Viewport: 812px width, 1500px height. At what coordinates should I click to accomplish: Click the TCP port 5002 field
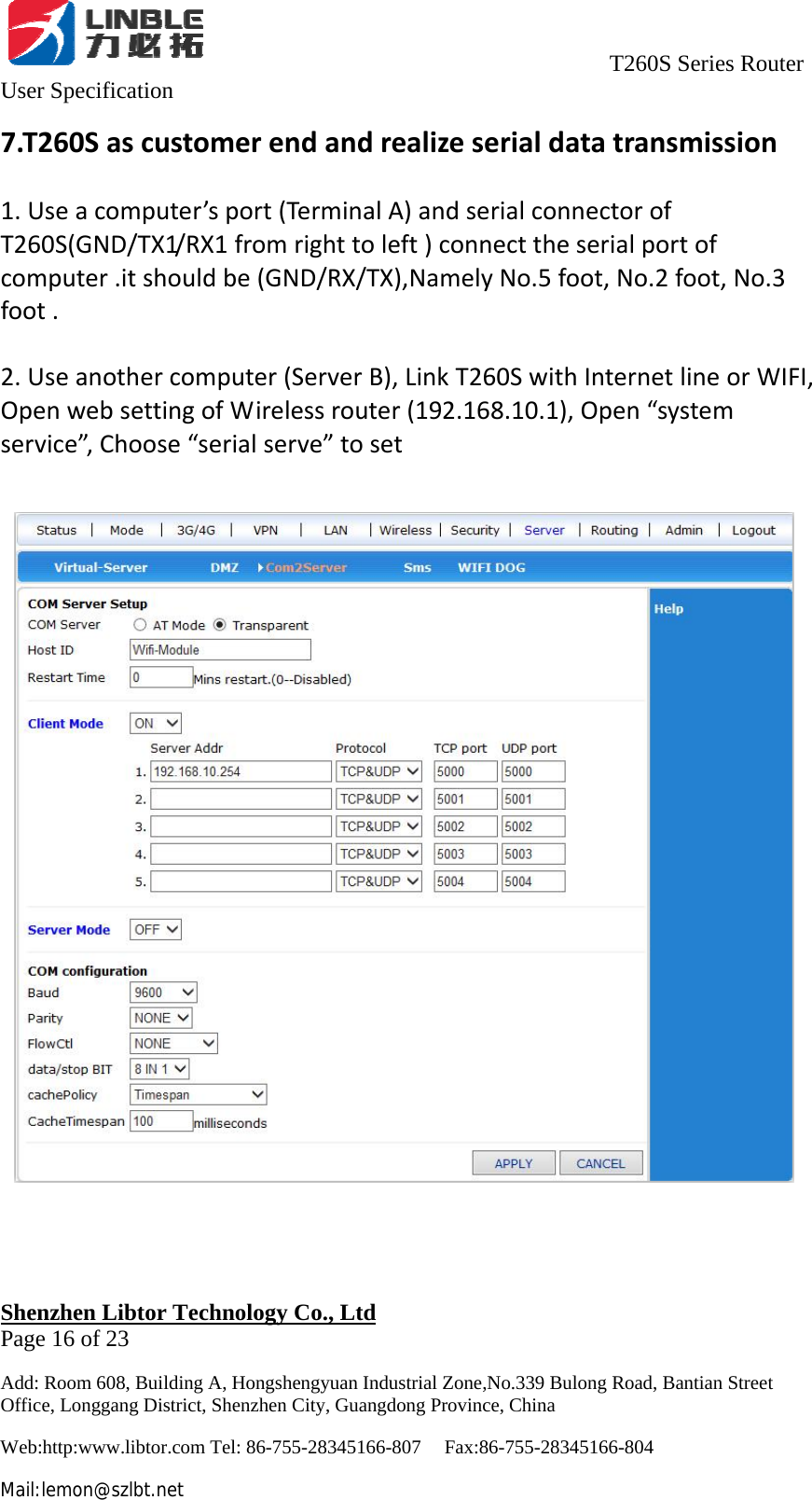tap(465, 826)
